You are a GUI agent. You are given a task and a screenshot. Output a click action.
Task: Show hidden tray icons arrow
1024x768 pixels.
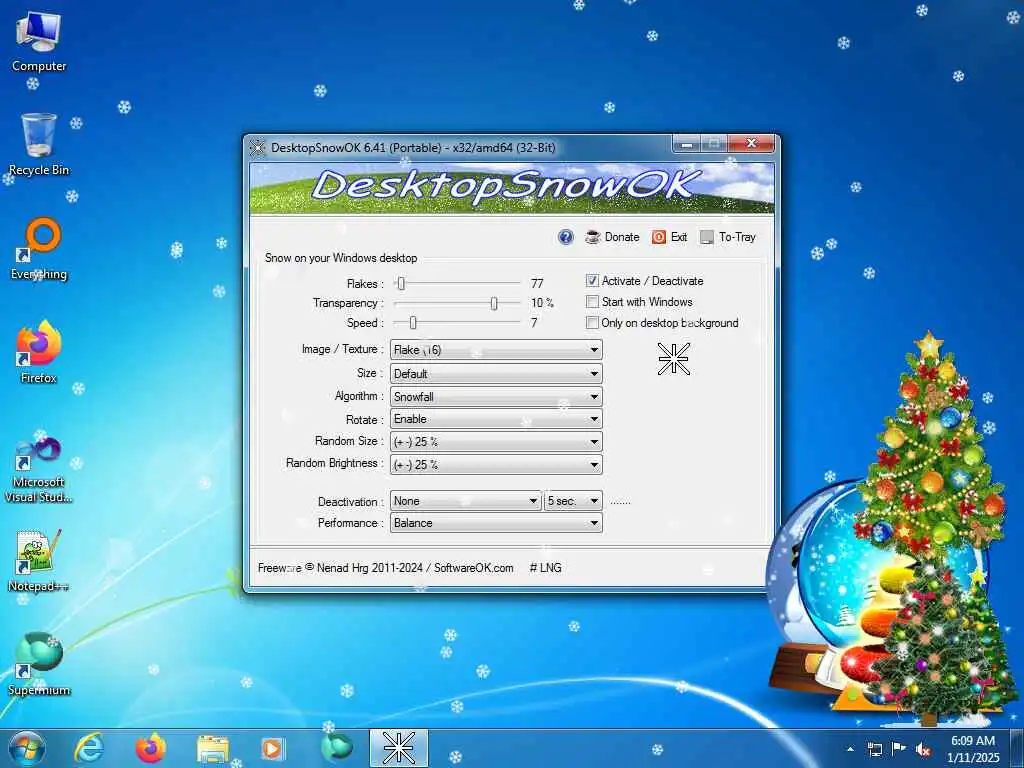tap(850, 749)
